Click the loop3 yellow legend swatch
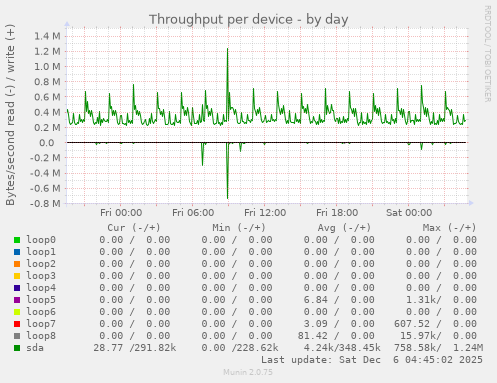The height and width of the screenshot is (383, 497). point(17,276)
